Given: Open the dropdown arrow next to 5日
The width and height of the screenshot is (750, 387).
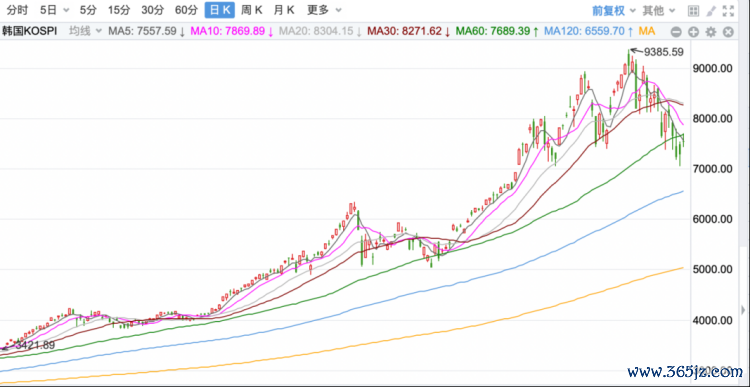Looking at the screenshot, I should point(66,10).
